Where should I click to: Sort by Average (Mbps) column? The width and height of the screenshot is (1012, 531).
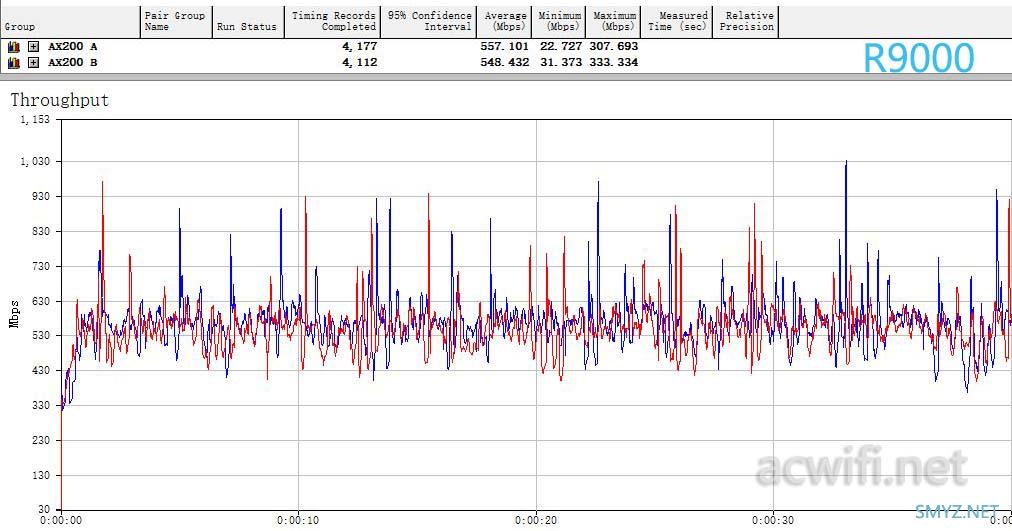pos(505,21)
